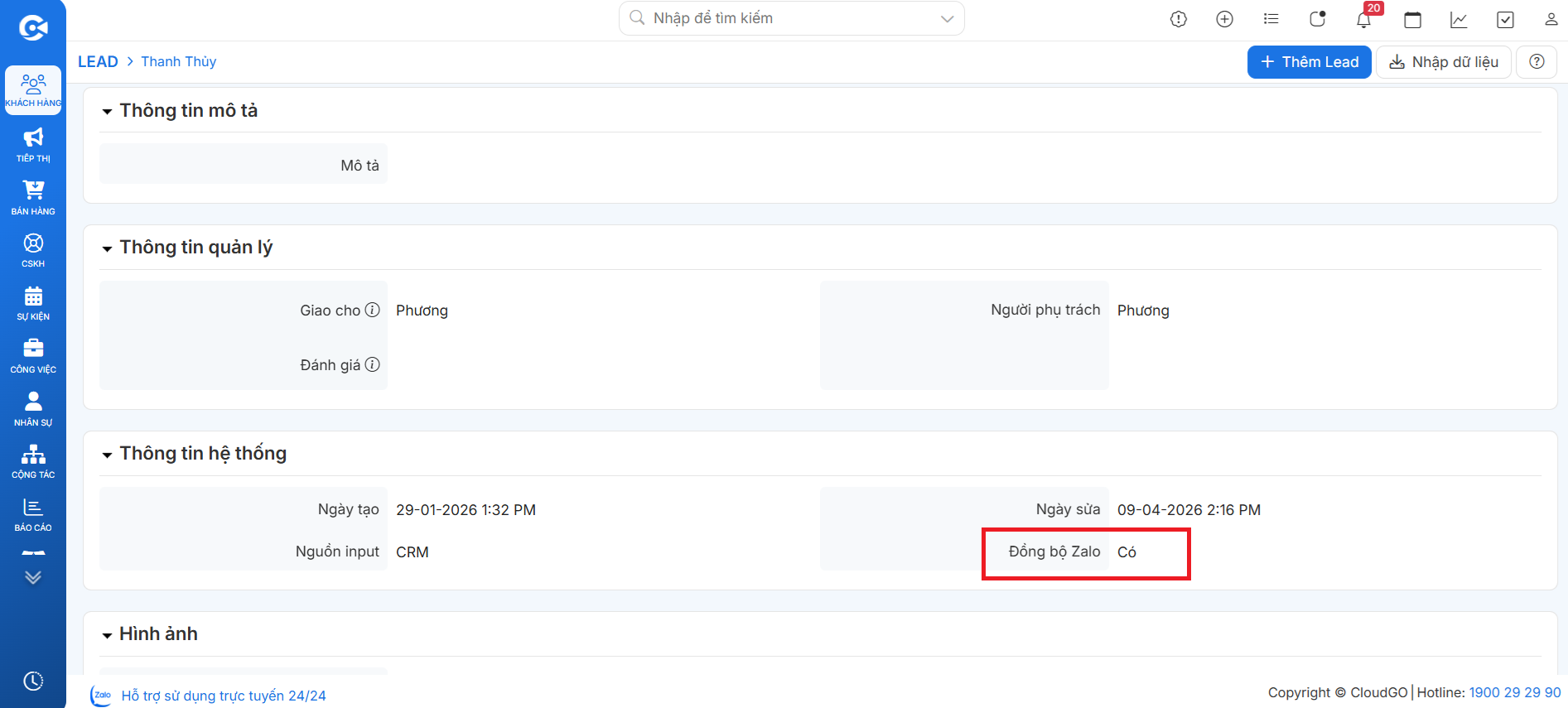Click the Ngày sửa value 09-04-2026
Screen dimensions: 1568x708
coord(1189,510)
